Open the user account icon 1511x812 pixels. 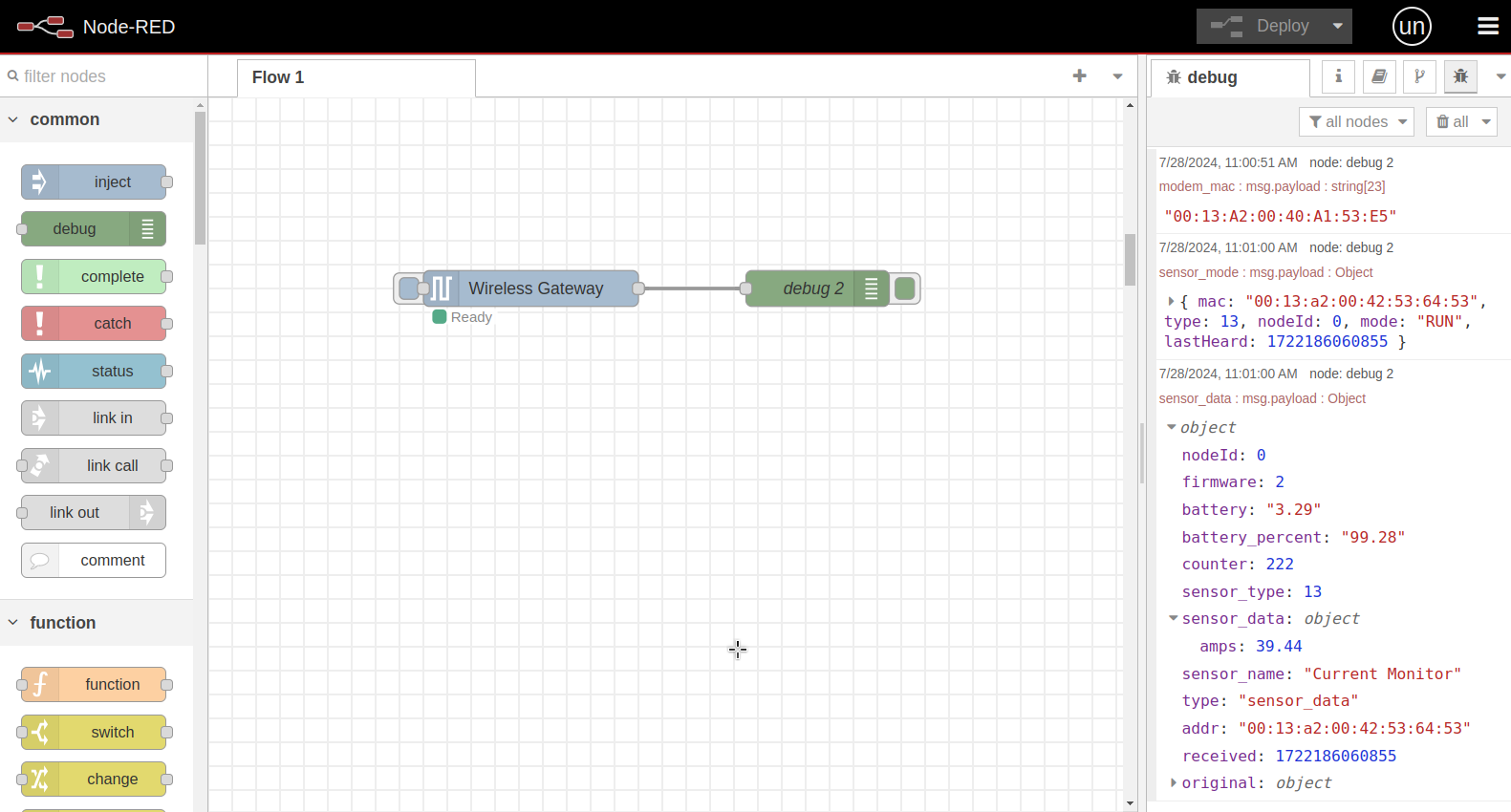click(1412, 27)
